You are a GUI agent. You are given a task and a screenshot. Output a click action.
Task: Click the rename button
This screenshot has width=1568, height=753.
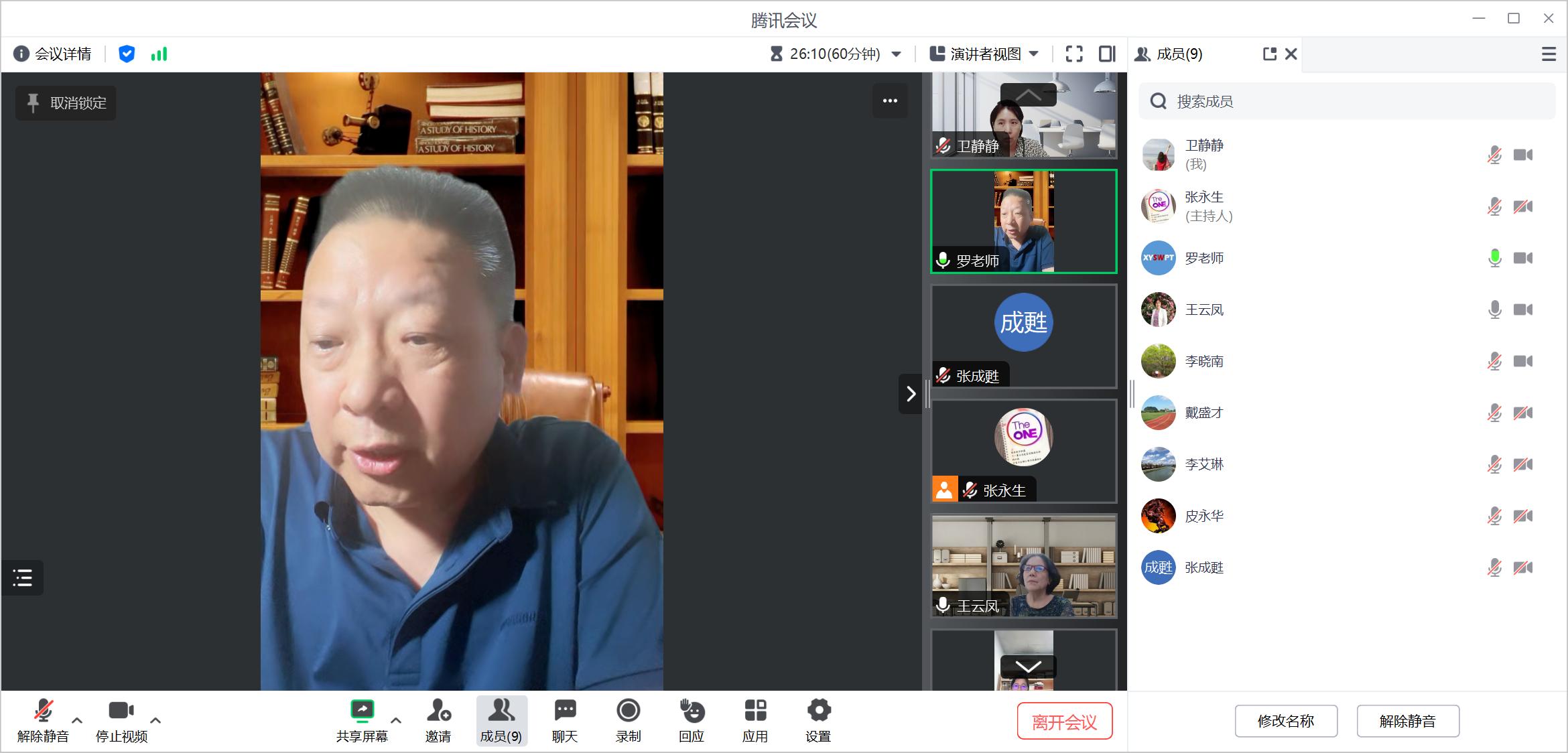coord(1285,722)
